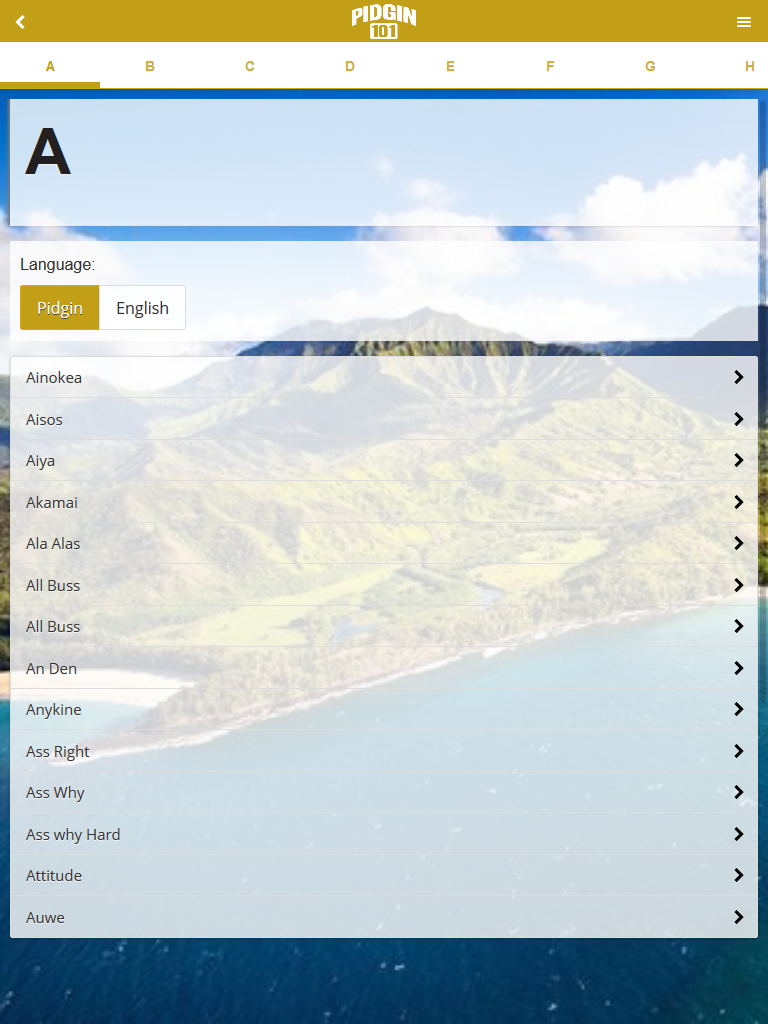The width and height of the screenshot is (768, 1024).
Task: Click chevron on Attitude row
Action: point(739,875)
